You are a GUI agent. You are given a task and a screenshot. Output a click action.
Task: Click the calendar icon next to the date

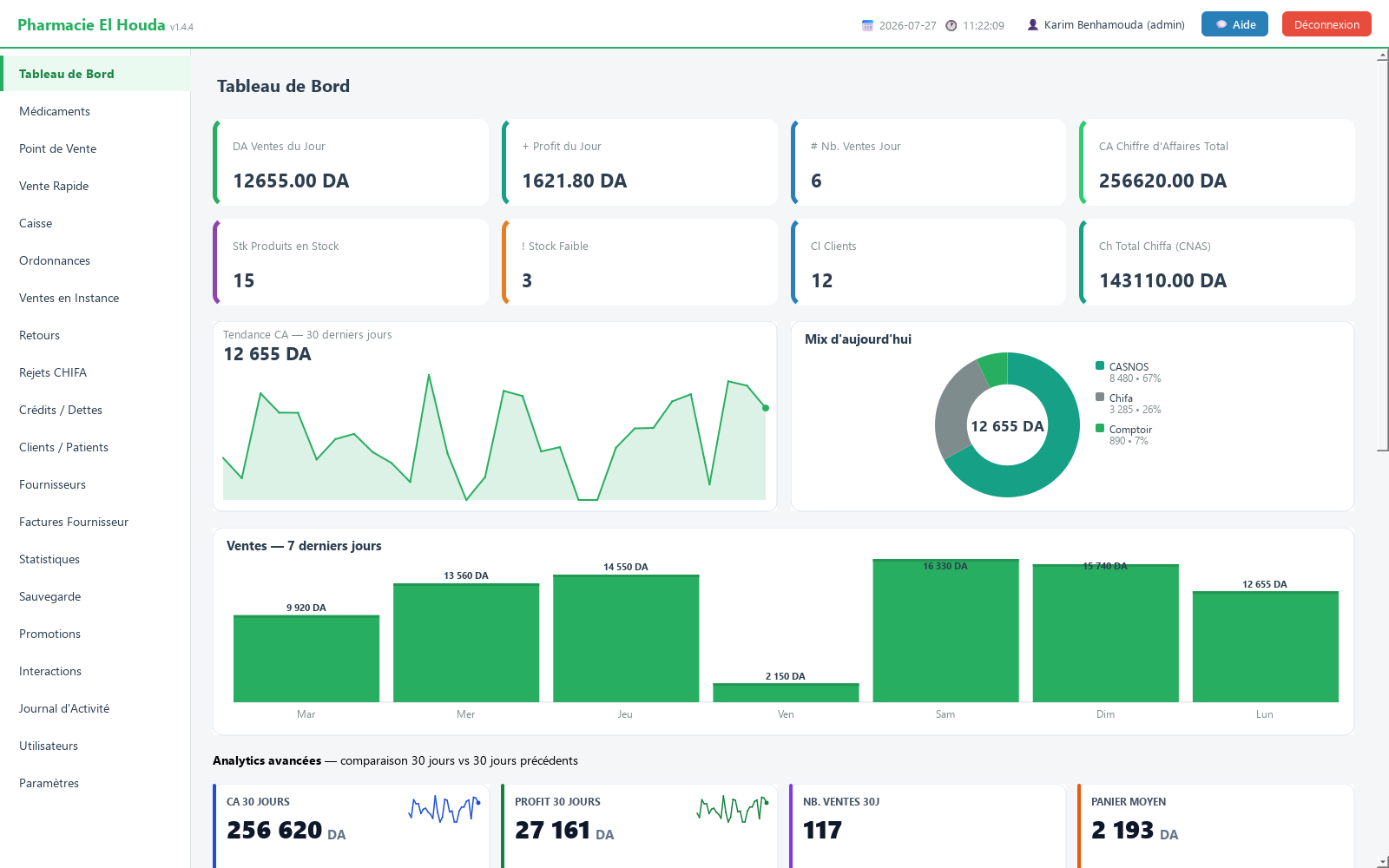[x=867, y=25]
